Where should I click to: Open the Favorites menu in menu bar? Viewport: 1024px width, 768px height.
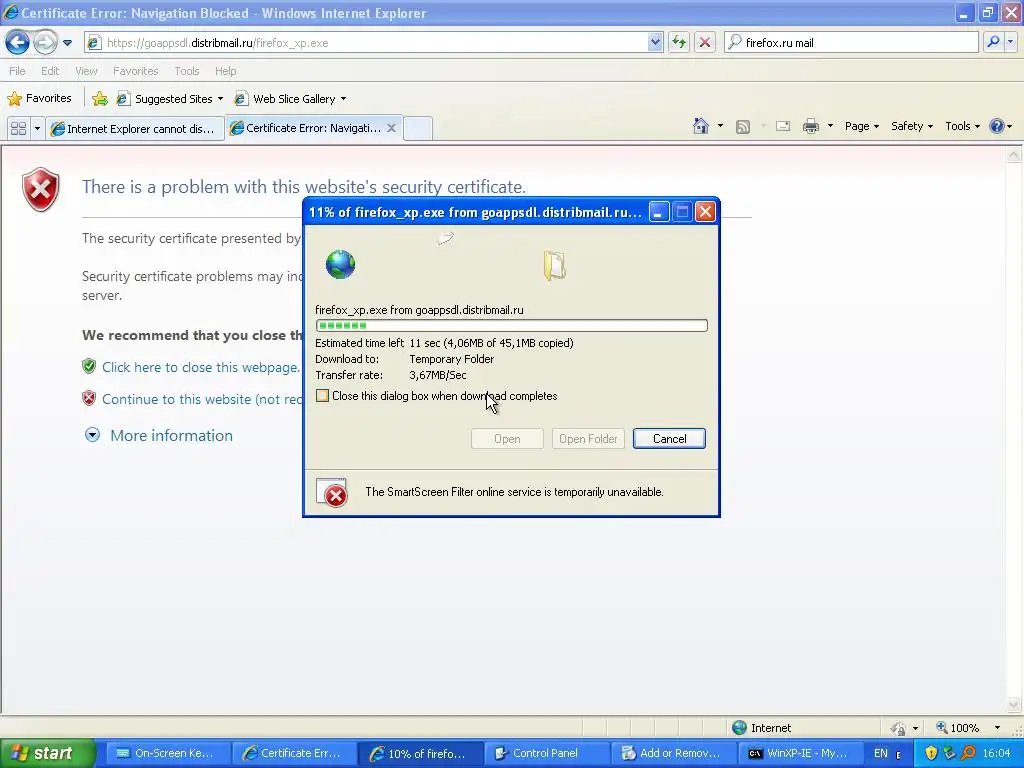pos(135,71)
